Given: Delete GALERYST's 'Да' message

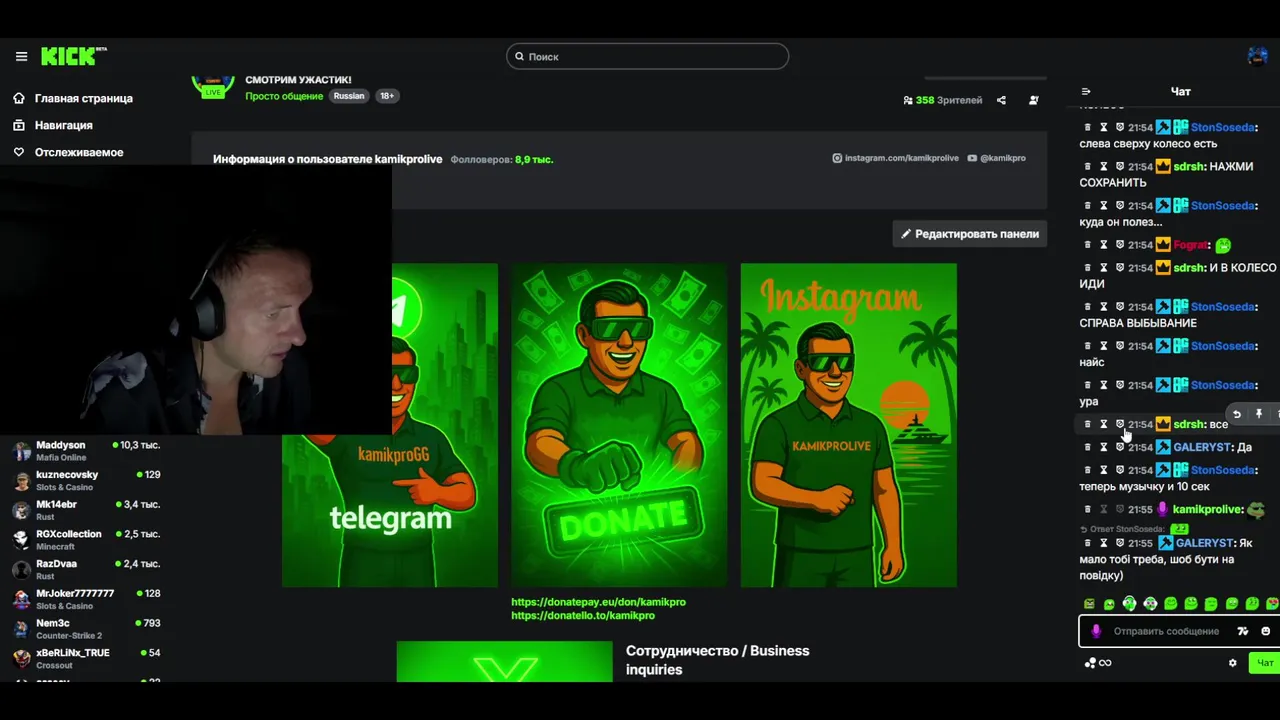Looking at the screenshot, I should point(1088,448).
